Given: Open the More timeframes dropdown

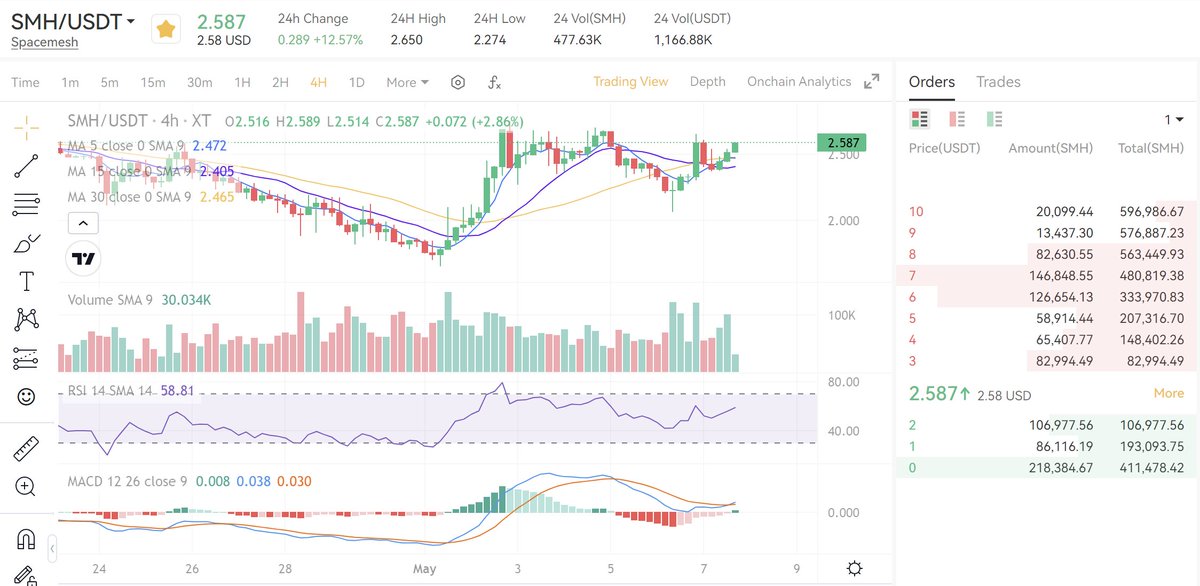Looking at the screenshot, I should [407, 82].
